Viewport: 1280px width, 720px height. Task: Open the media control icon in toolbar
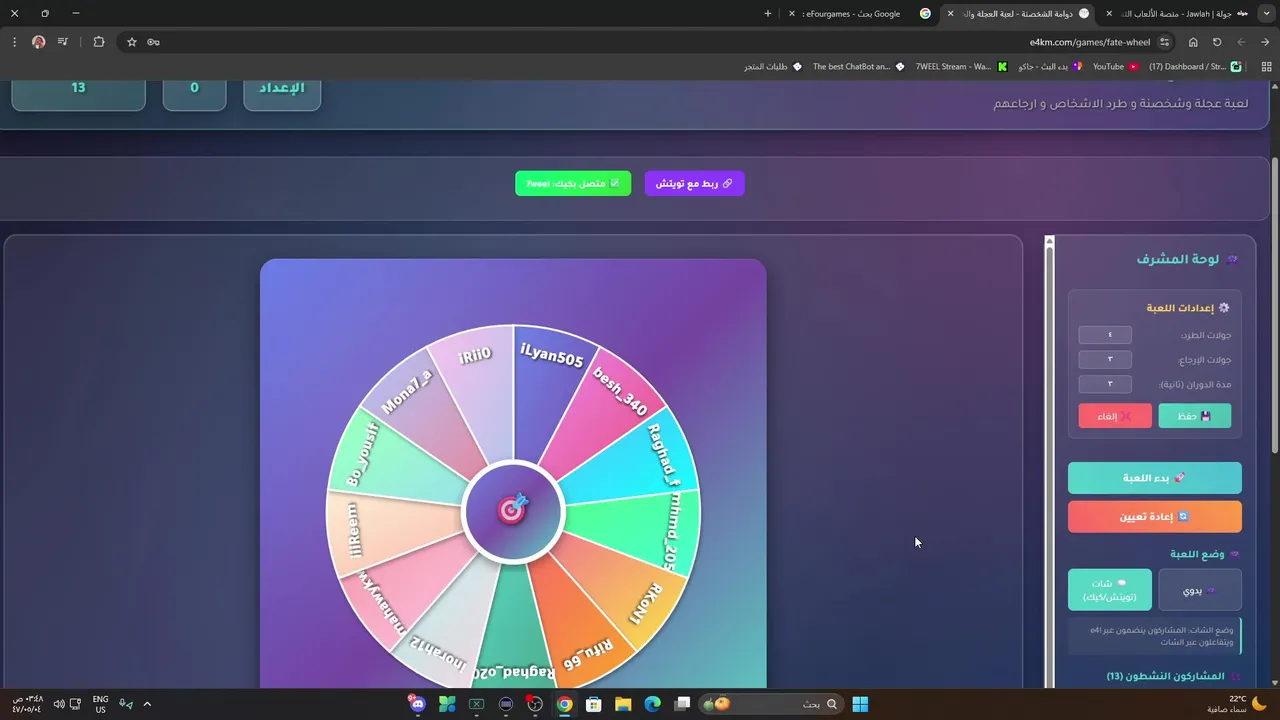[63, 42]
